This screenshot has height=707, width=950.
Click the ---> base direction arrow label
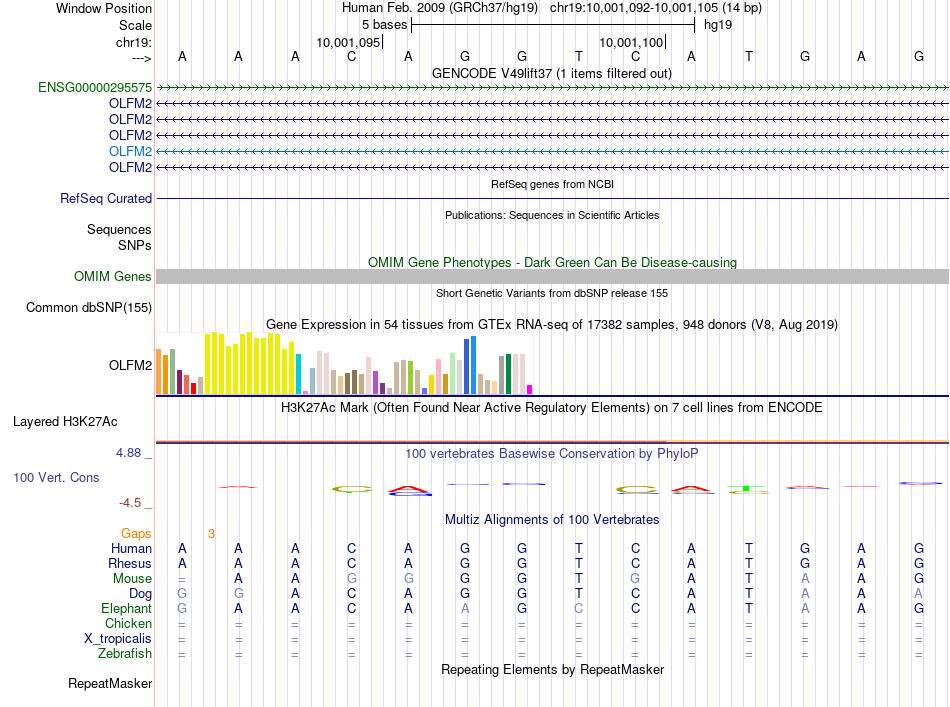141,58
